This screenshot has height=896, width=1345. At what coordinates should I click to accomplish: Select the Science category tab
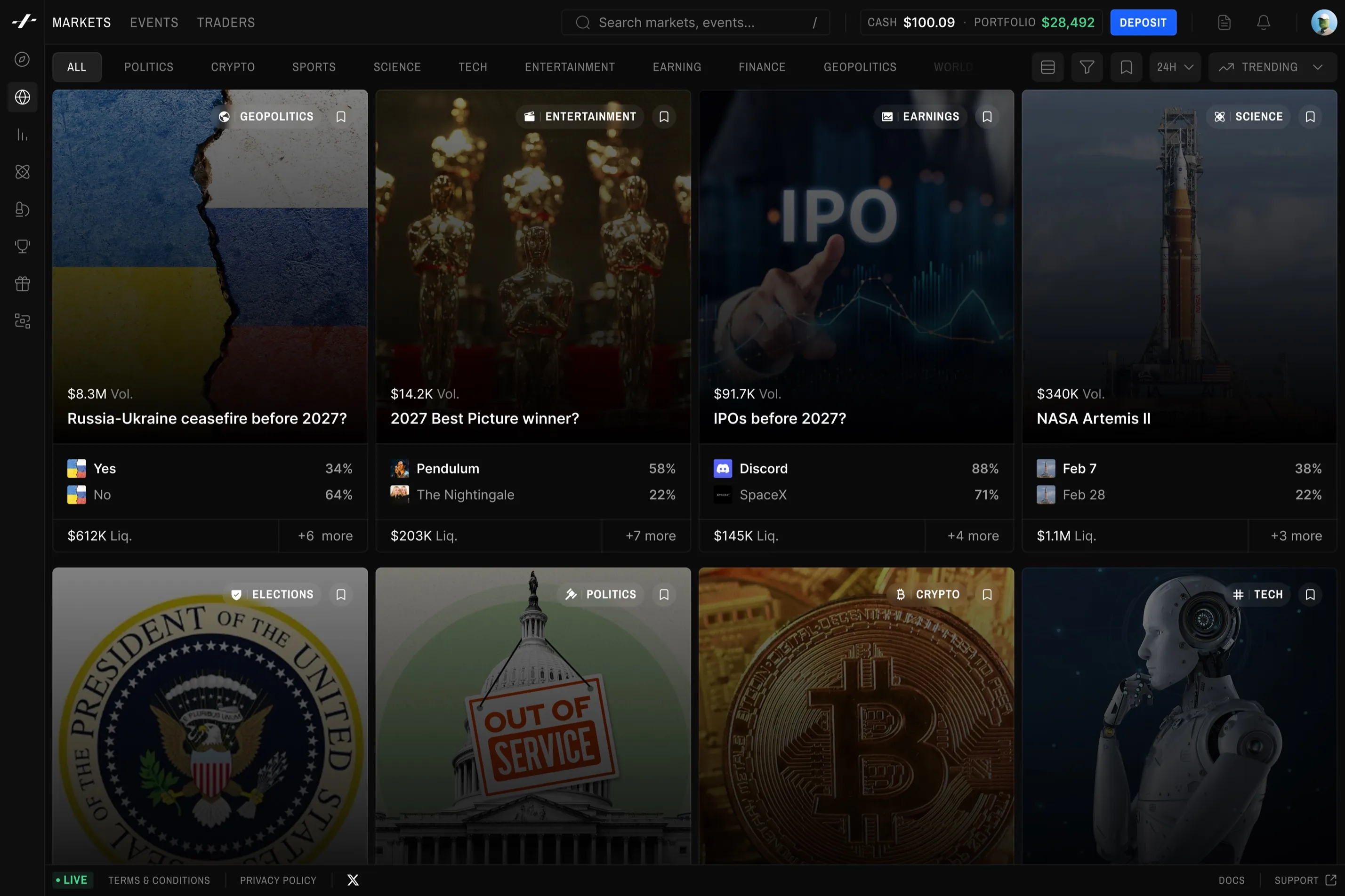pos(397,67)
